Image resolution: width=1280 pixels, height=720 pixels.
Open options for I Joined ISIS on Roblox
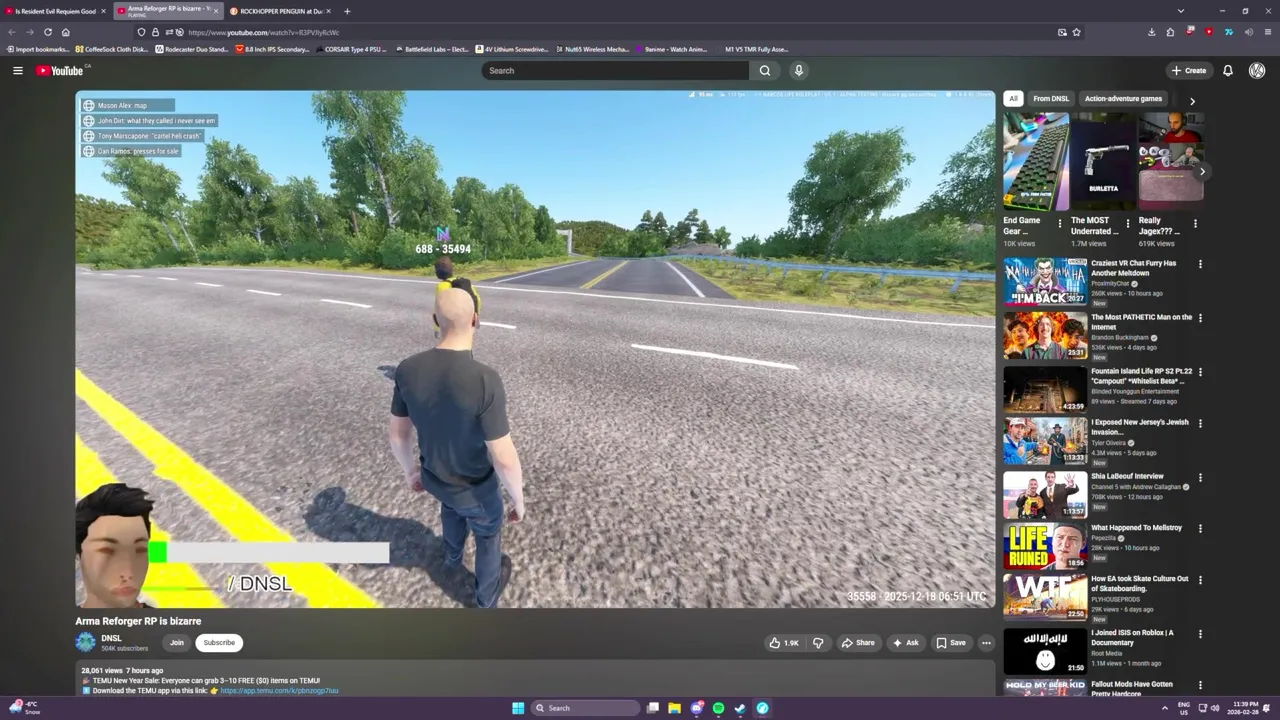(1200, 634)
